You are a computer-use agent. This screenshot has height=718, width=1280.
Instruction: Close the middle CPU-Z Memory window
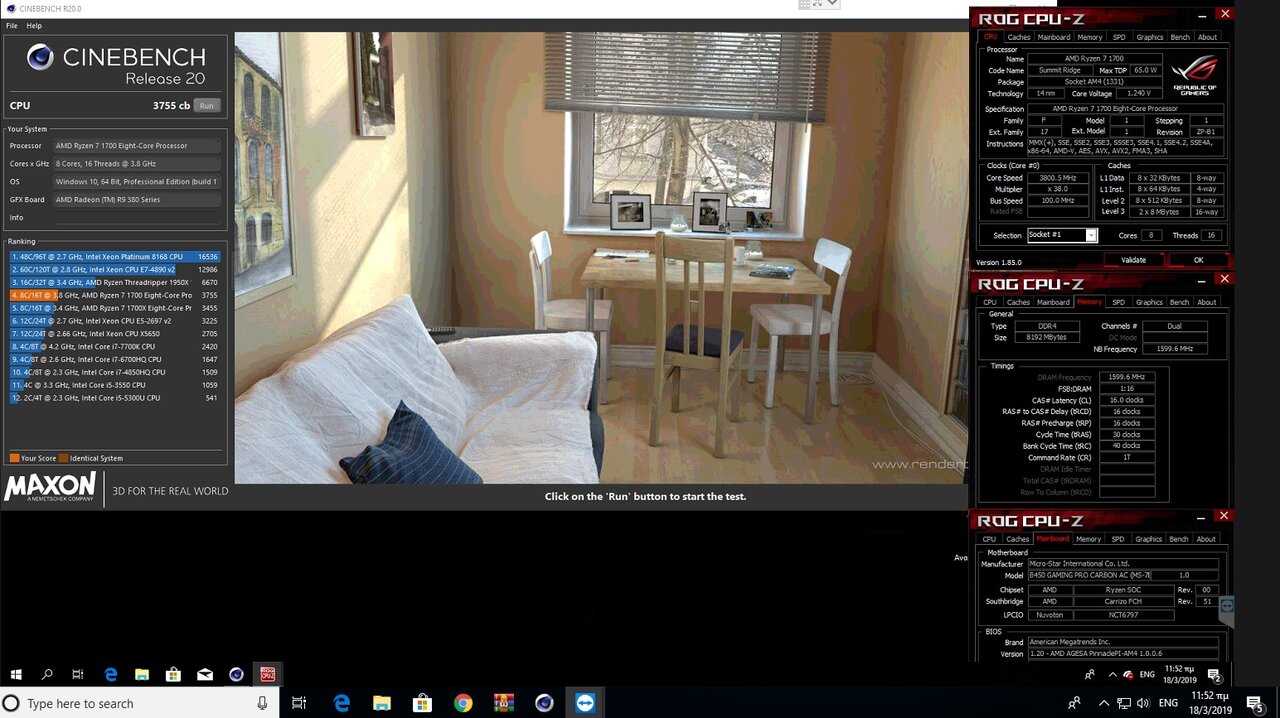[1225, 280]
